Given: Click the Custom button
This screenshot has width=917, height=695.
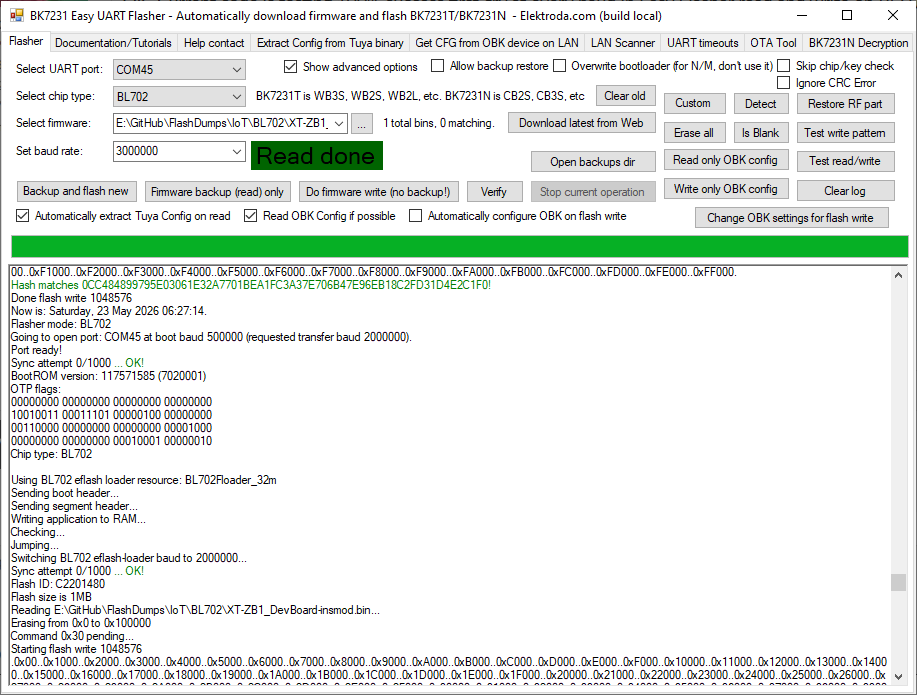Looking at the screenshot, I should tap(695, 104).
